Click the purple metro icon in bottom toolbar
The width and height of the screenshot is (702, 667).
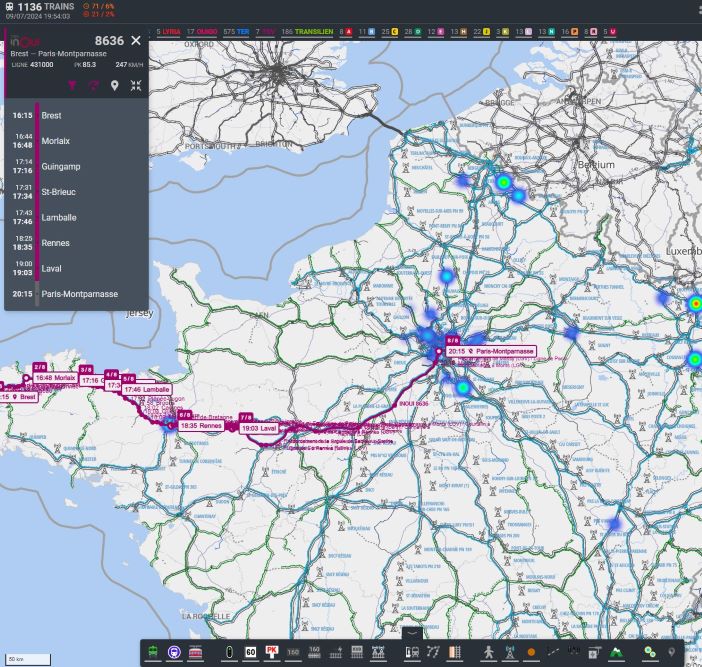coord(175,652)
